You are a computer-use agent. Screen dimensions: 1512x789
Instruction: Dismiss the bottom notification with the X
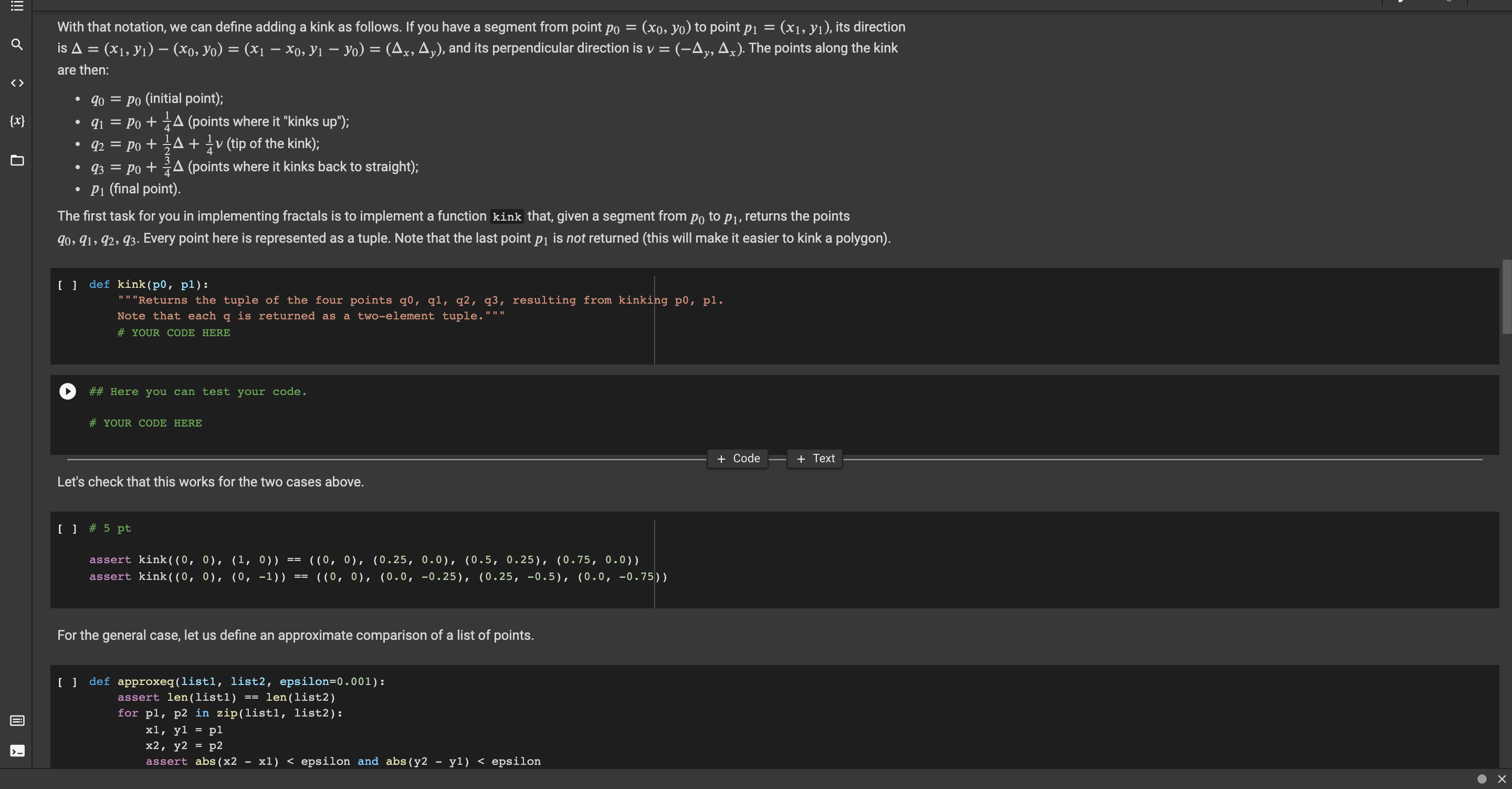pos(1501,778)
